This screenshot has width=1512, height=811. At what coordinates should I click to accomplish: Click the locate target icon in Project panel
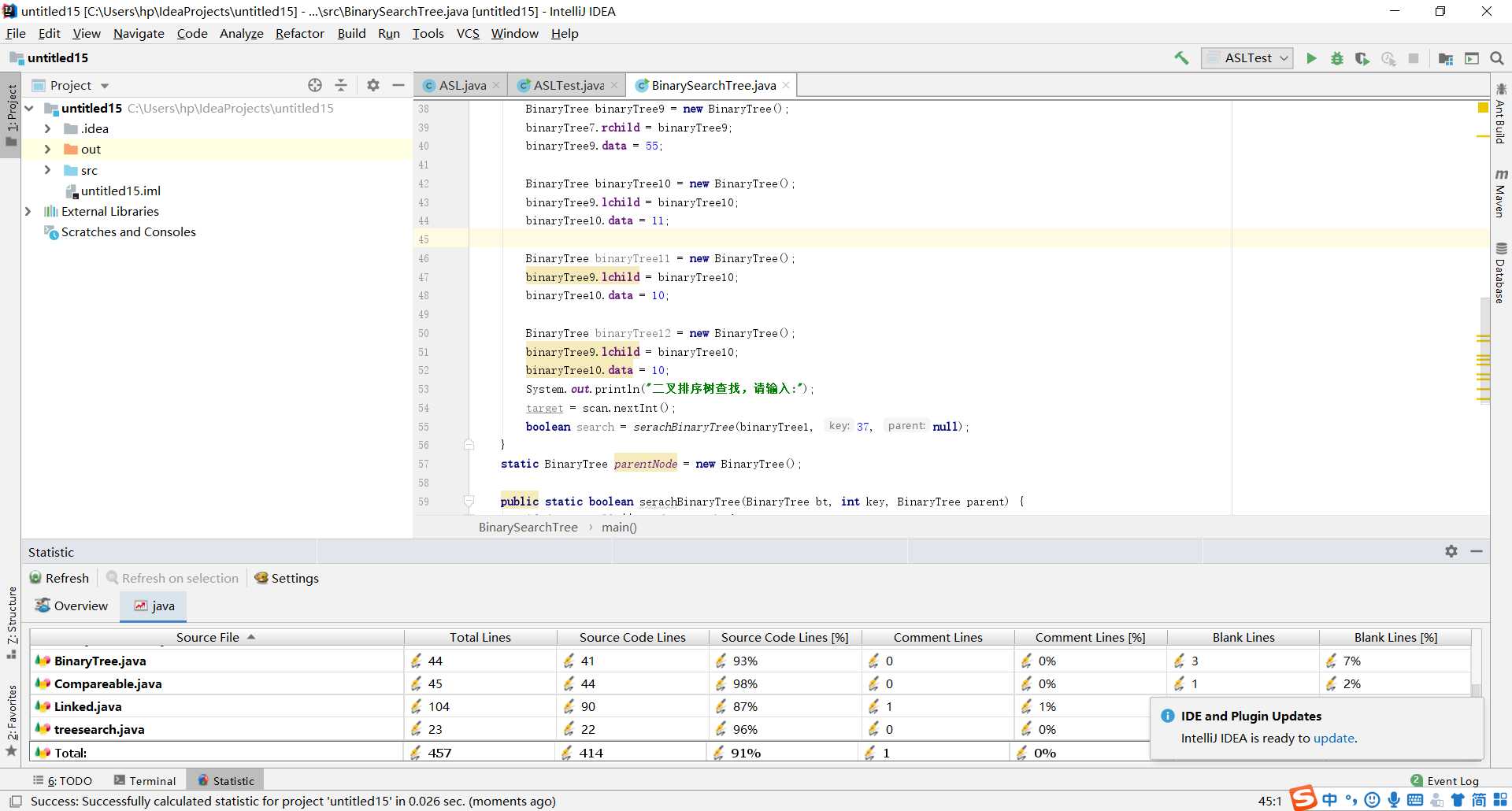(315, 85)
